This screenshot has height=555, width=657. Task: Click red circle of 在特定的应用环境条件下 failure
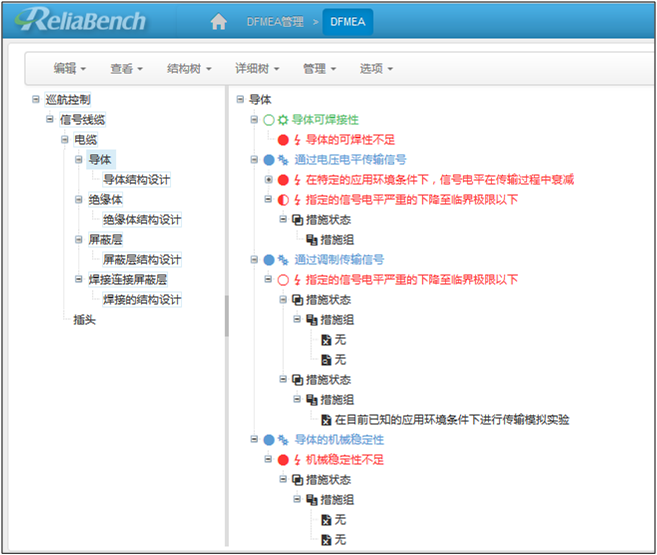(x=283, y=180)
